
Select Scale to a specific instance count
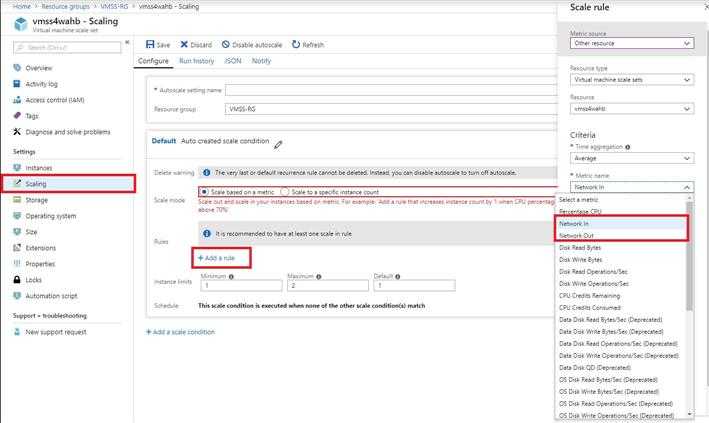coord(284,192)
